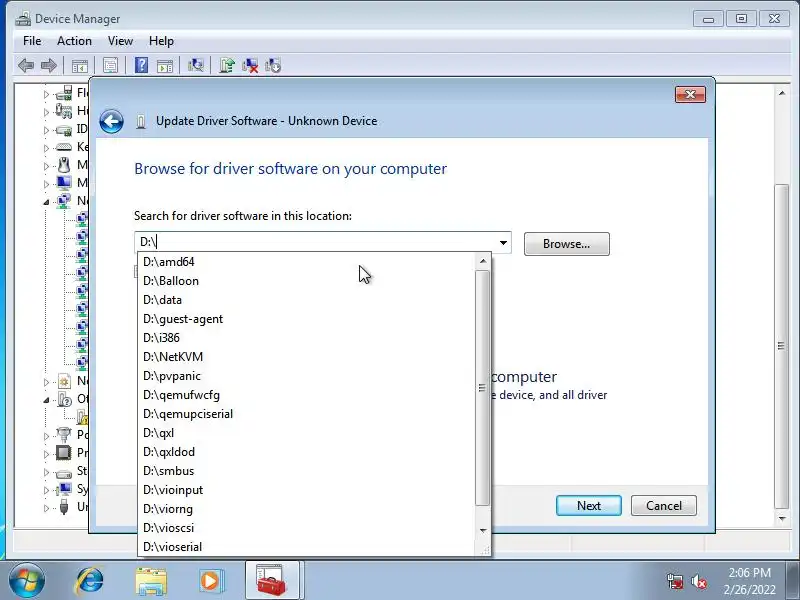Image resolution: width=800 pixels, height=600 pixels.
Task: Click Scan for hardware changes toolbar icon
Action: 195,65
